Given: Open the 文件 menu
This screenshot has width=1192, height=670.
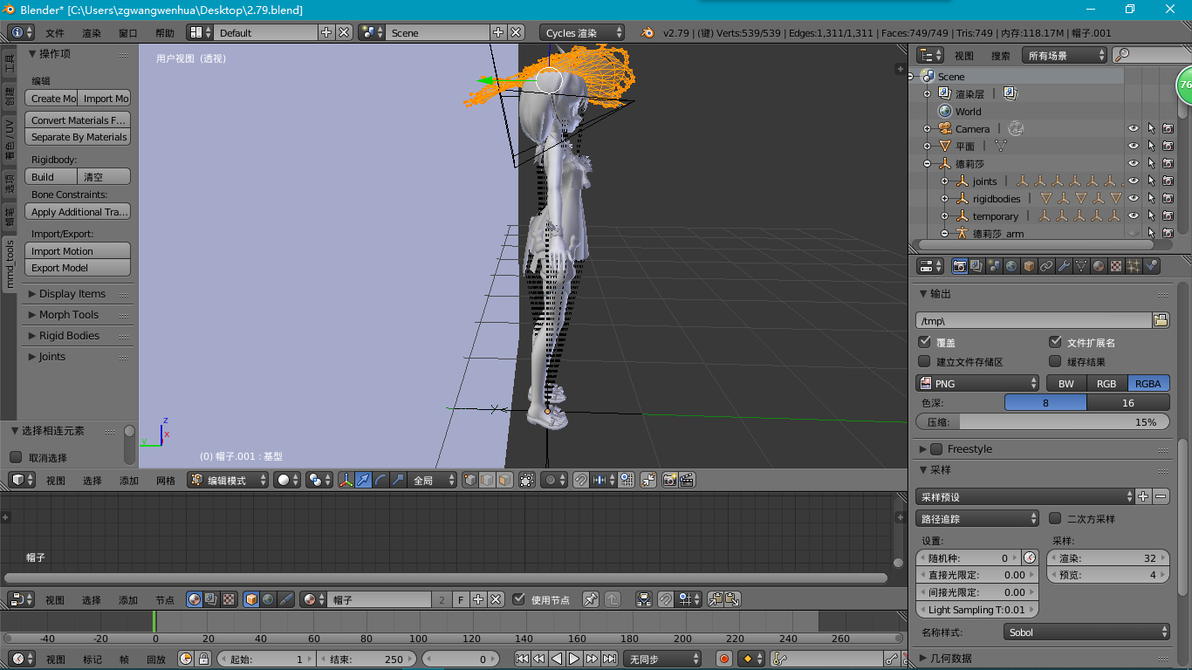Looking at the screenshot, I should [x=55, y=33].
